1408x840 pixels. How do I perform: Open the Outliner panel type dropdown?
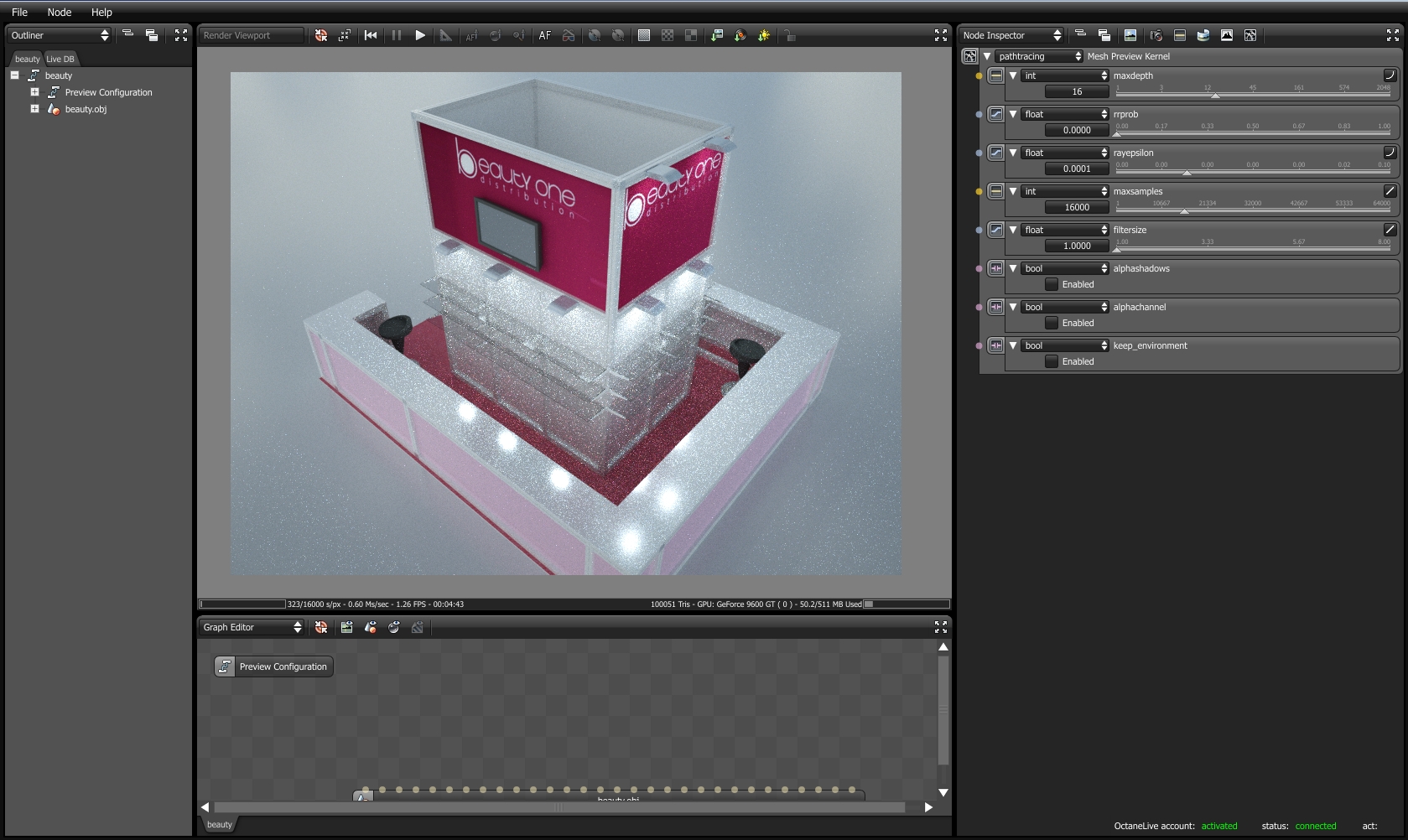point(59,35)
